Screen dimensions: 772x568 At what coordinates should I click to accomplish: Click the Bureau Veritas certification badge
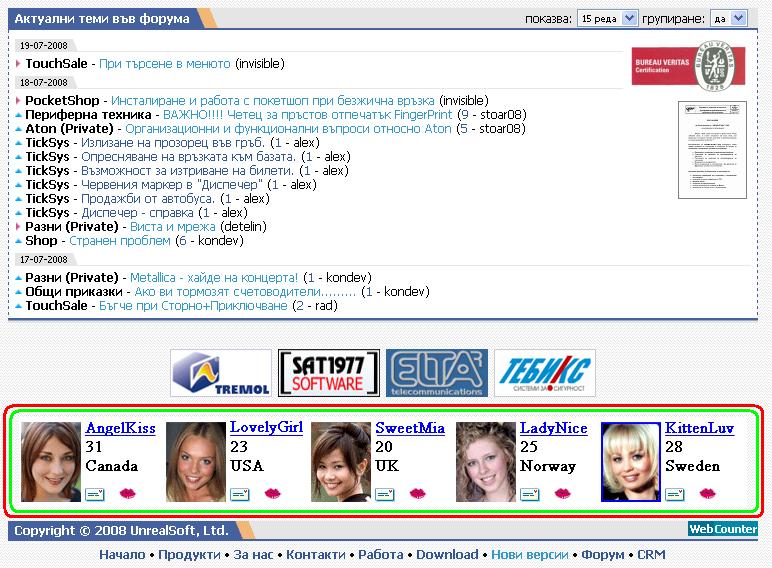tap(690, 65)
